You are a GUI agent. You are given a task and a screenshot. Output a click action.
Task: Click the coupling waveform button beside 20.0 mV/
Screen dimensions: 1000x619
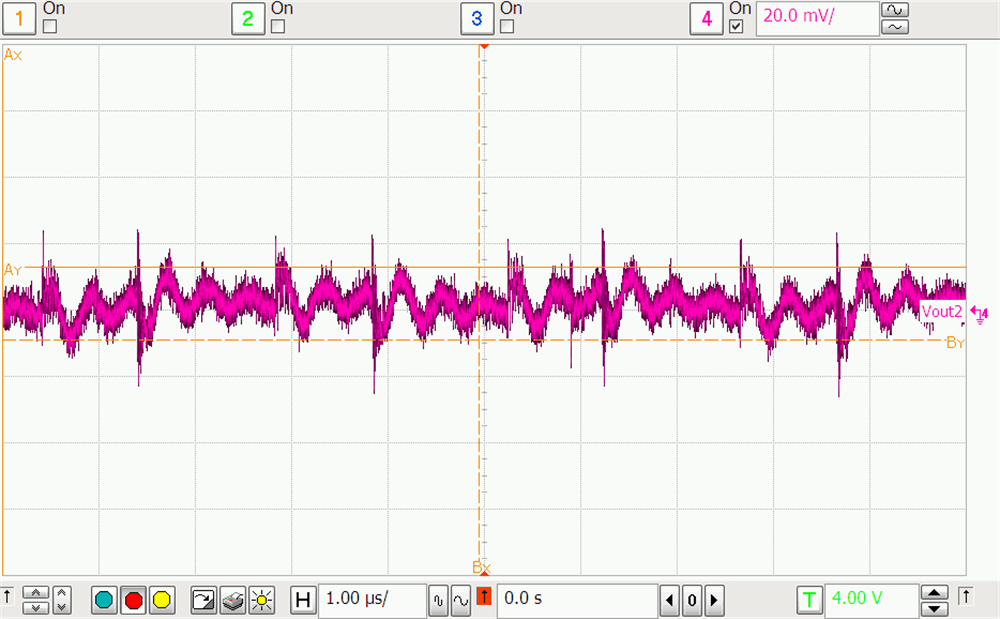click(x=893, y=12)
